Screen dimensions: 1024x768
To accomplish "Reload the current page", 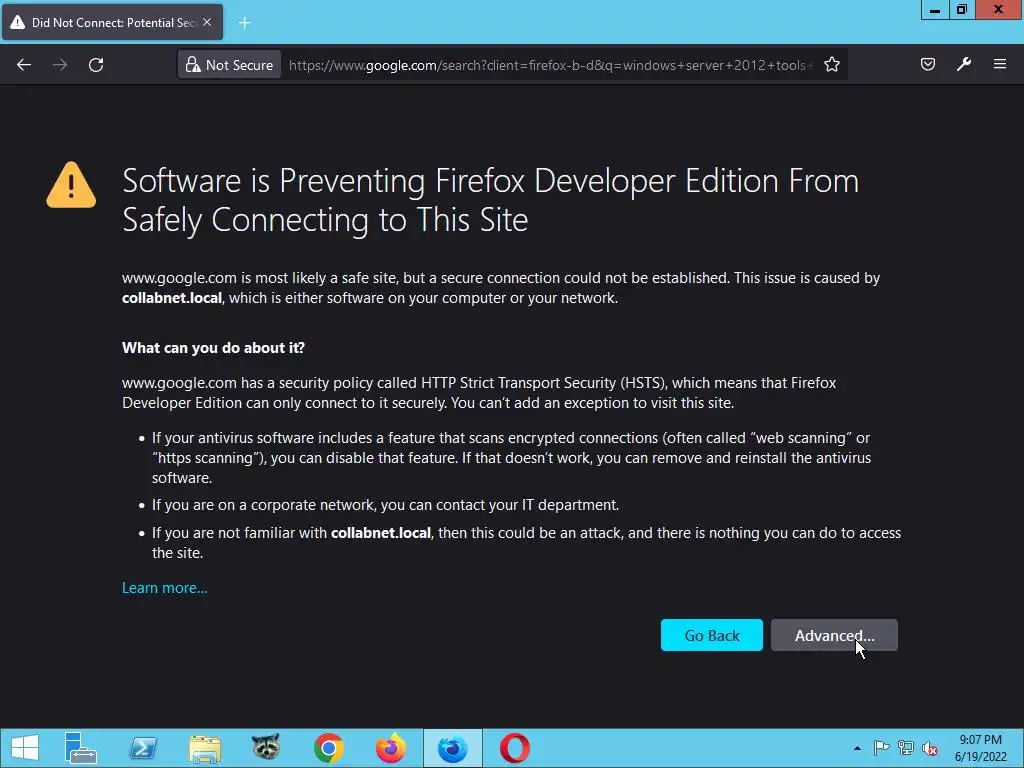I will coord(96,65).
